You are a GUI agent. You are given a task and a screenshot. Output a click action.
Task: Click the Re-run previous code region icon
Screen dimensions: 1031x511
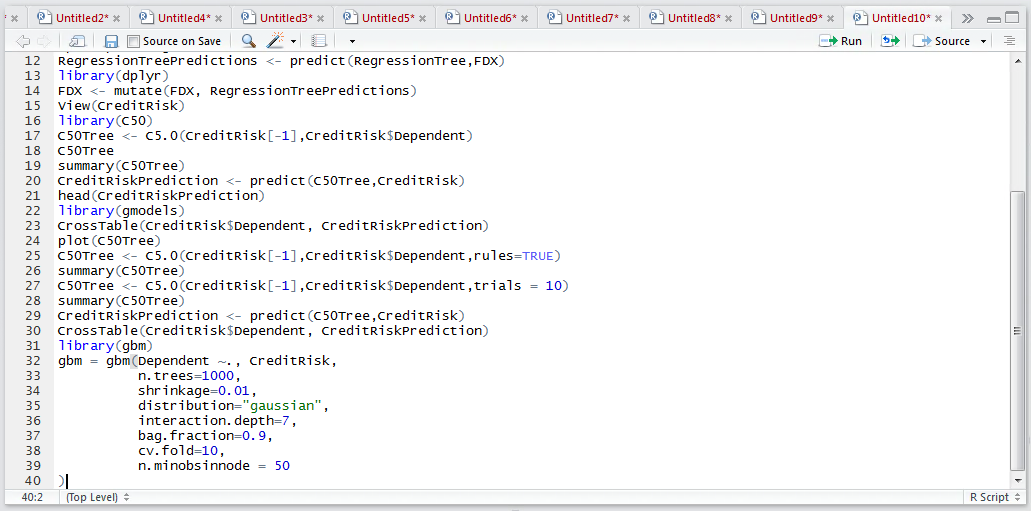pos(890,41)
